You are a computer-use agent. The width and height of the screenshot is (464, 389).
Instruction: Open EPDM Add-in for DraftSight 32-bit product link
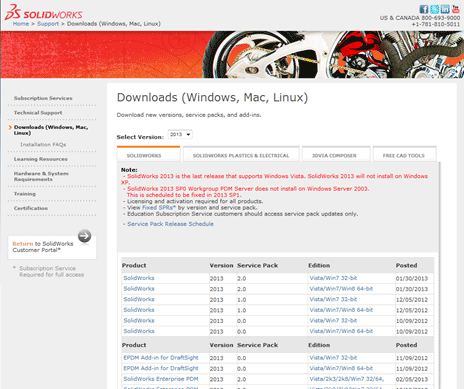tap(161, 358)
